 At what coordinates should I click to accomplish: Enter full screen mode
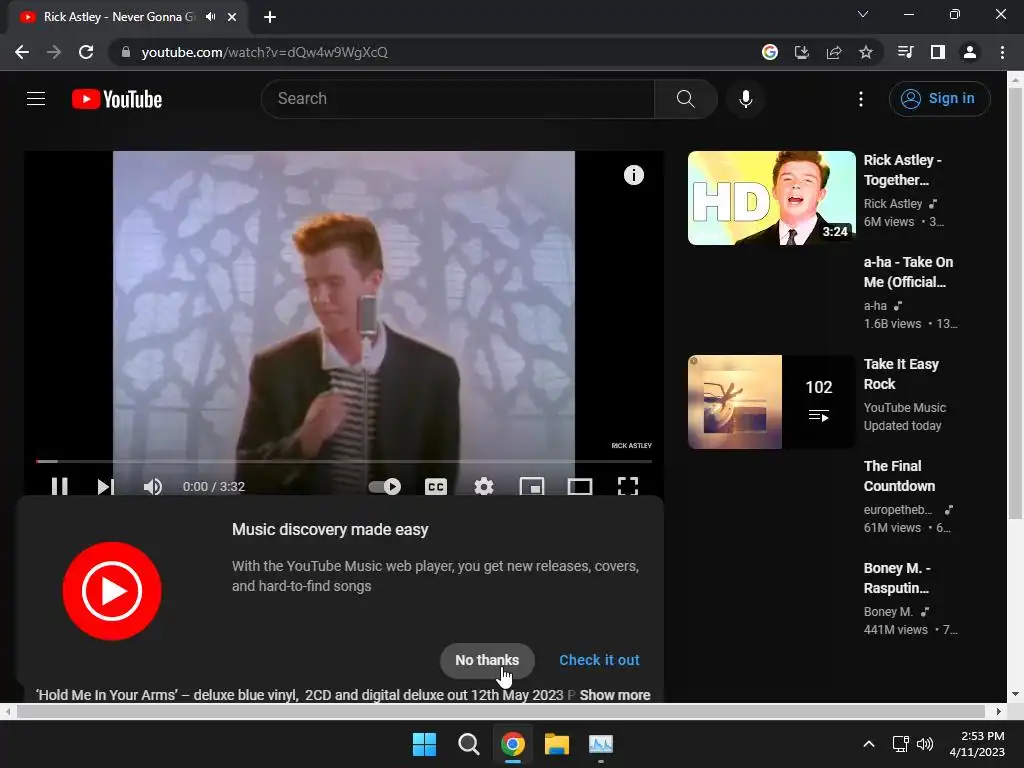[x=628, y=487]
